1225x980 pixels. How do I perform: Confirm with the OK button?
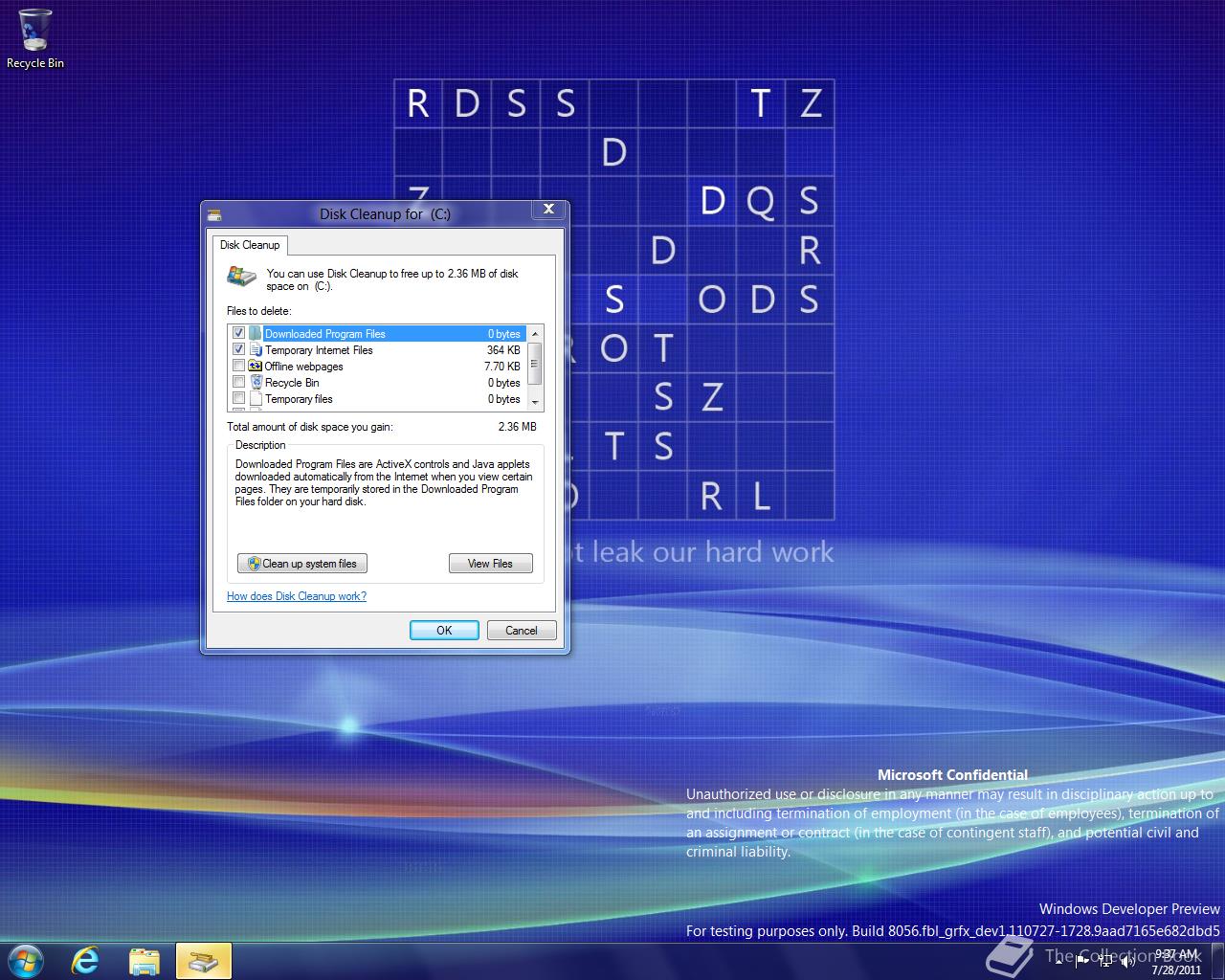pos(444,630)
